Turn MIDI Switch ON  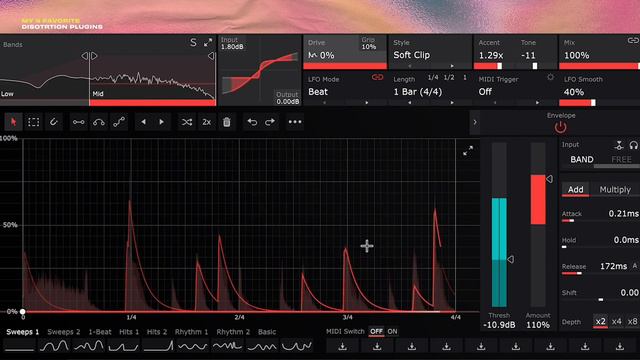coord(392,331)
